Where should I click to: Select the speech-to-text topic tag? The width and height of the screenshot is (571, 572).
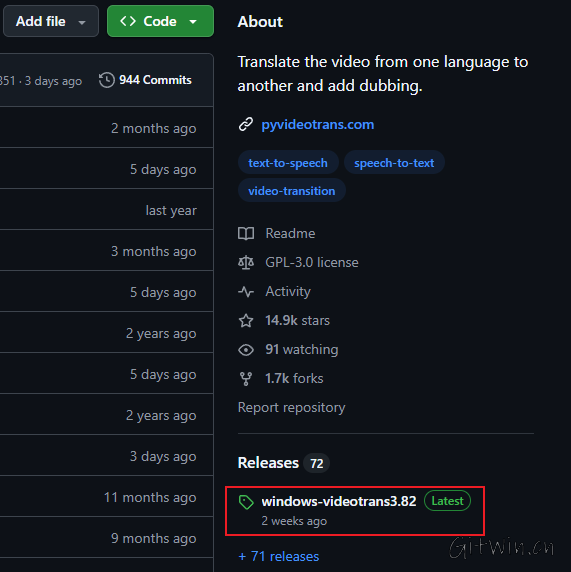[394, 163]
